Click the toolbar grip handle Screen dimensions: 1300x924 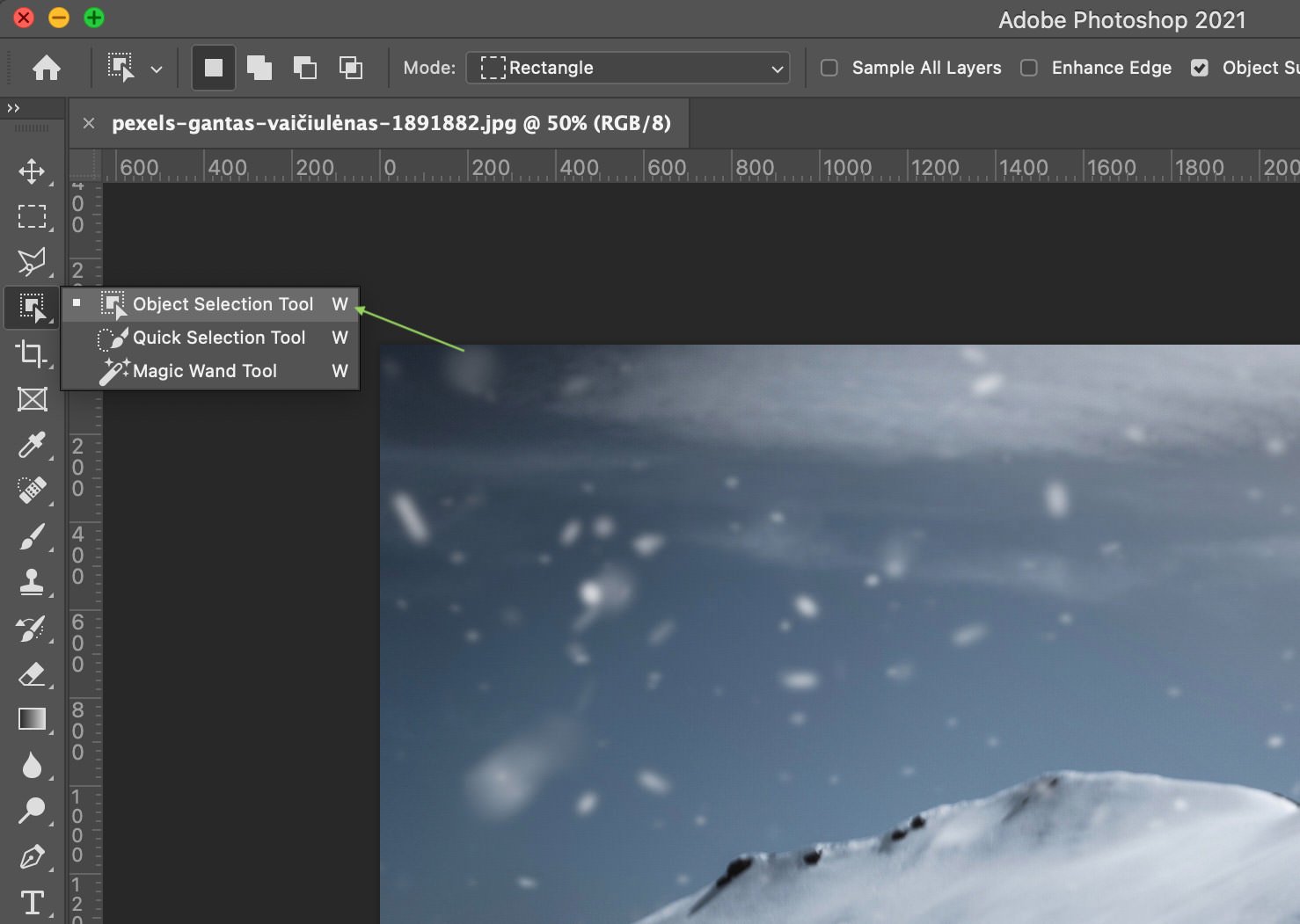click(x=33, y=128)
